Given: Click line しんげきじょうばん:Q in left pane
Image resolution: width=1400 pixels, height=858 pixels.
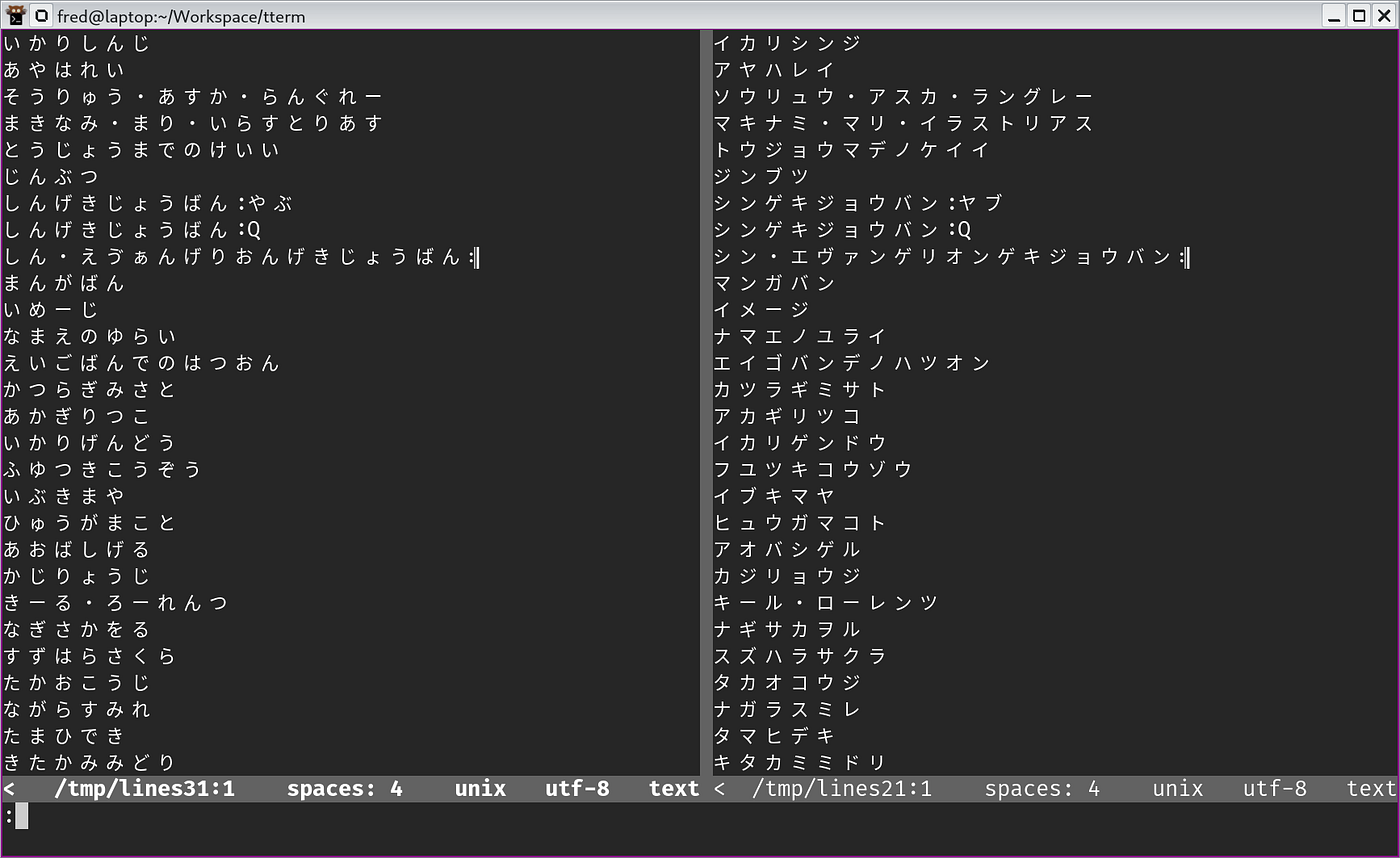Looking at the screenshot, I should (x=132, y=230).
